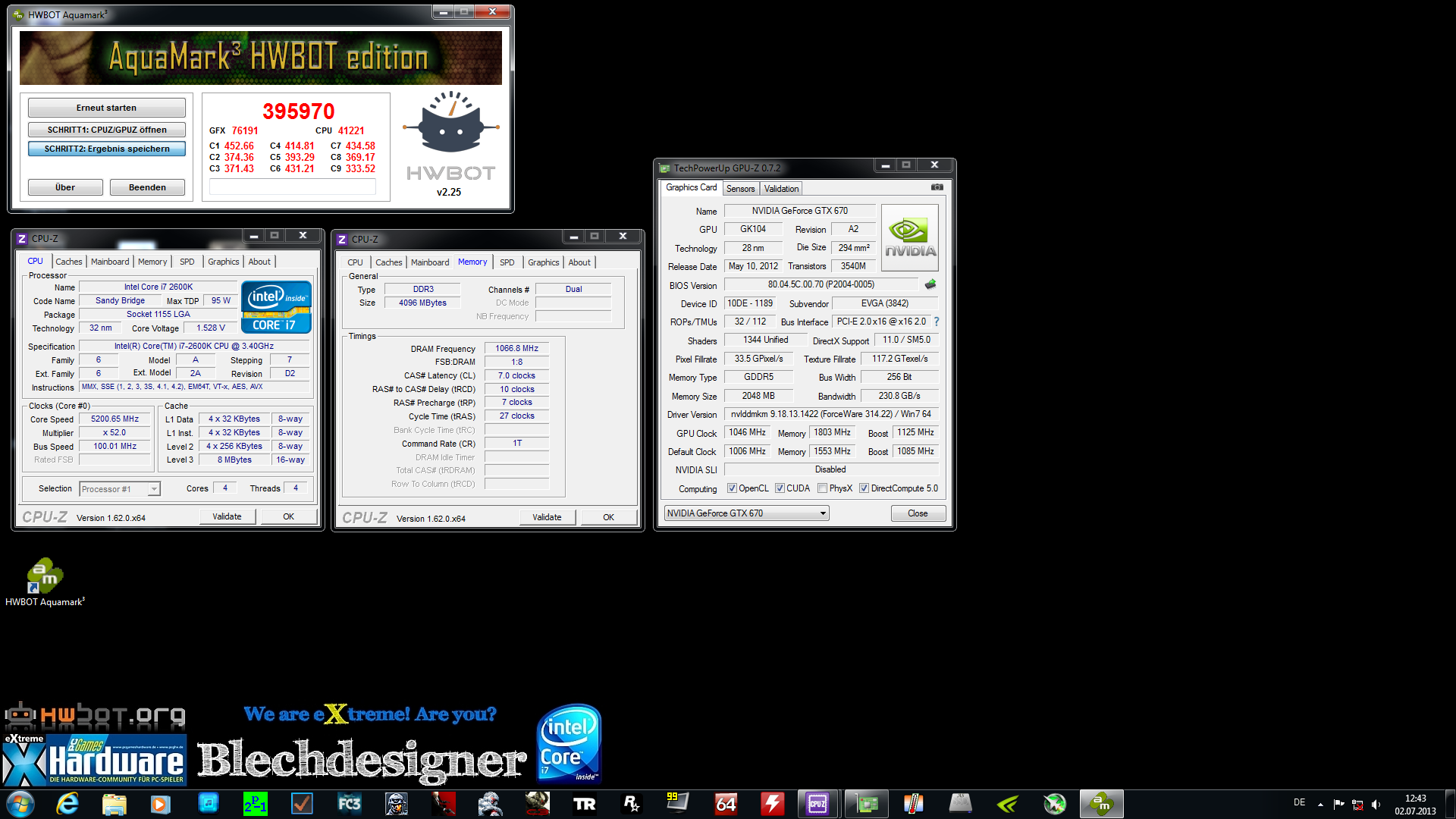Click the empty field under Aquamark scores
The width and height of the screenshot is (1456, 819).
click(293, 187)
